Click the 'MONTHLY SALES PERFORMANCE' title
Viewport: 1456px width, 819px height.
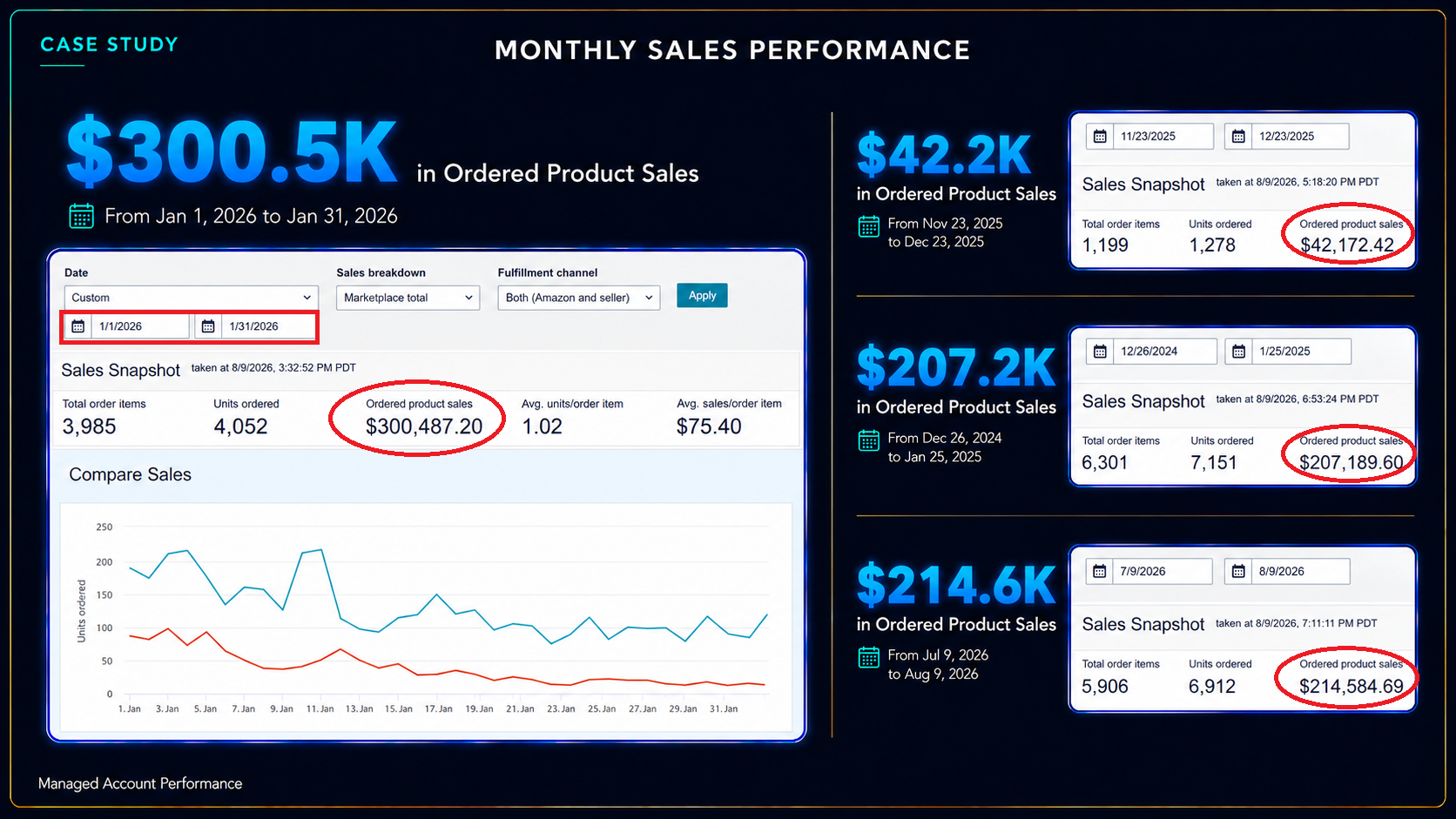click(x=732, y=50)
